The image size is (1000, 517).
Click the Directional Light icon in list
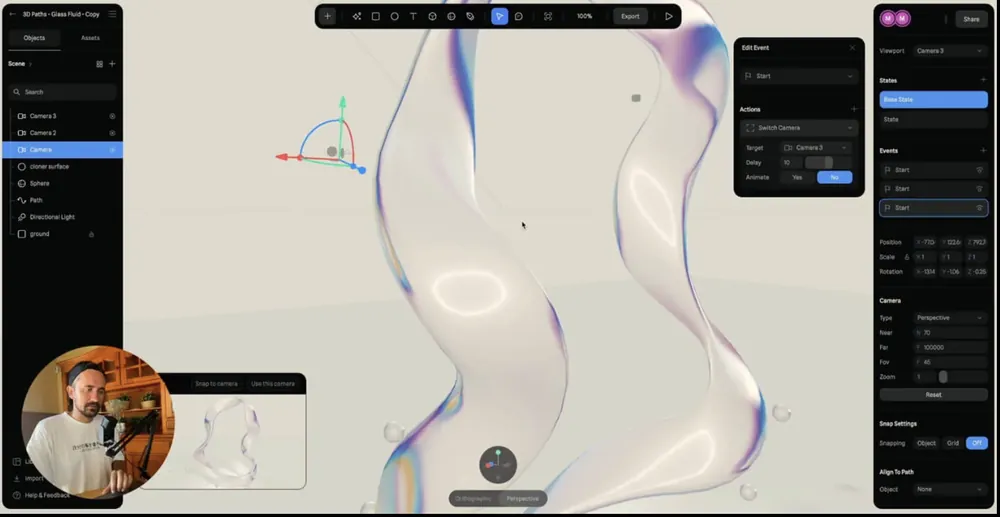(22, 217)
